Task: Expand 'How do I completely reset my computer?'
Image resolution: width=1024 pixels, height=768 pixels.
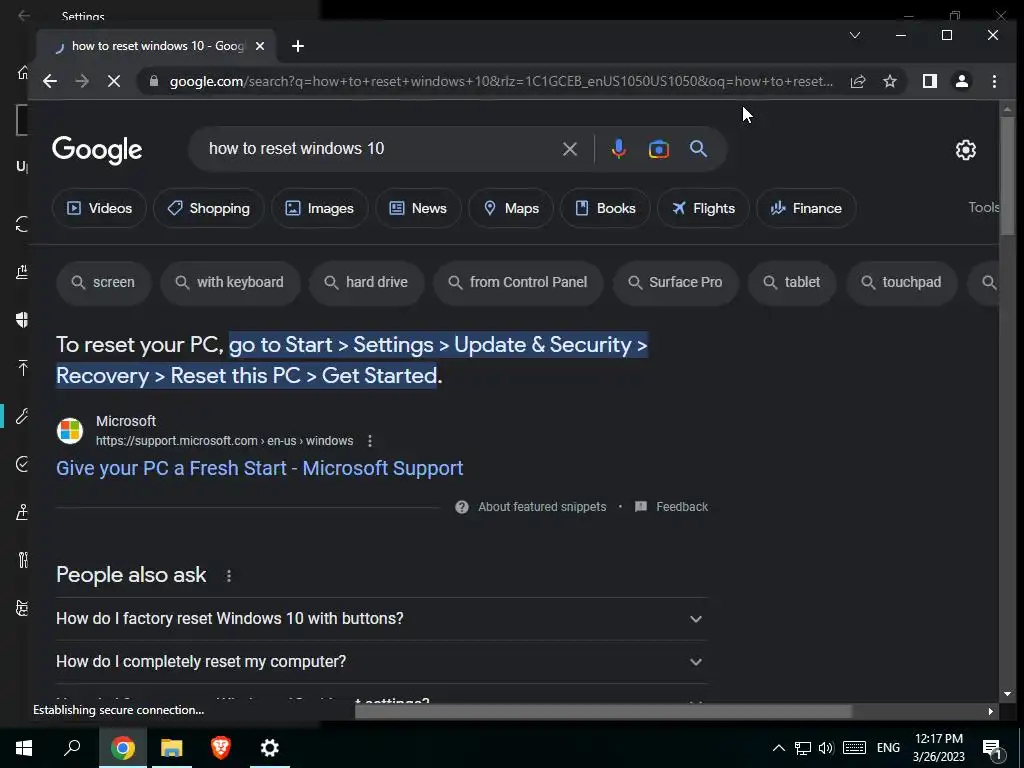Action: 381,662
